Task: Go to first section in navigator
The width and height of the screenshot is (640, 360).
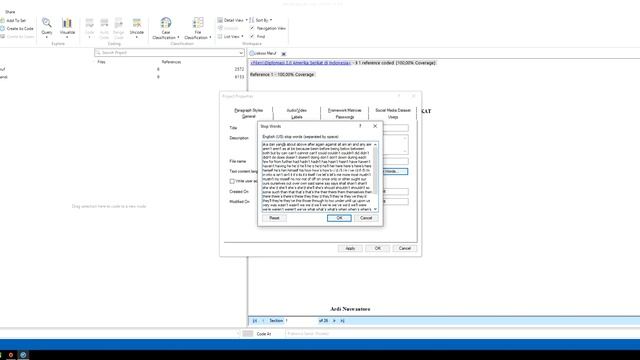Action: pos(255,321)
